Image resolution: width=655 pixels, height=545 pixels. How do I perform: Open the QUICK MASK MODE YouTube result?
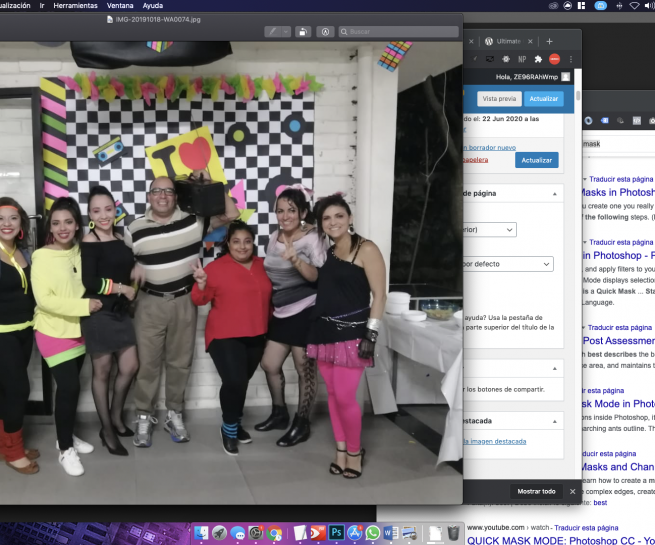click(x=561, y=540)
